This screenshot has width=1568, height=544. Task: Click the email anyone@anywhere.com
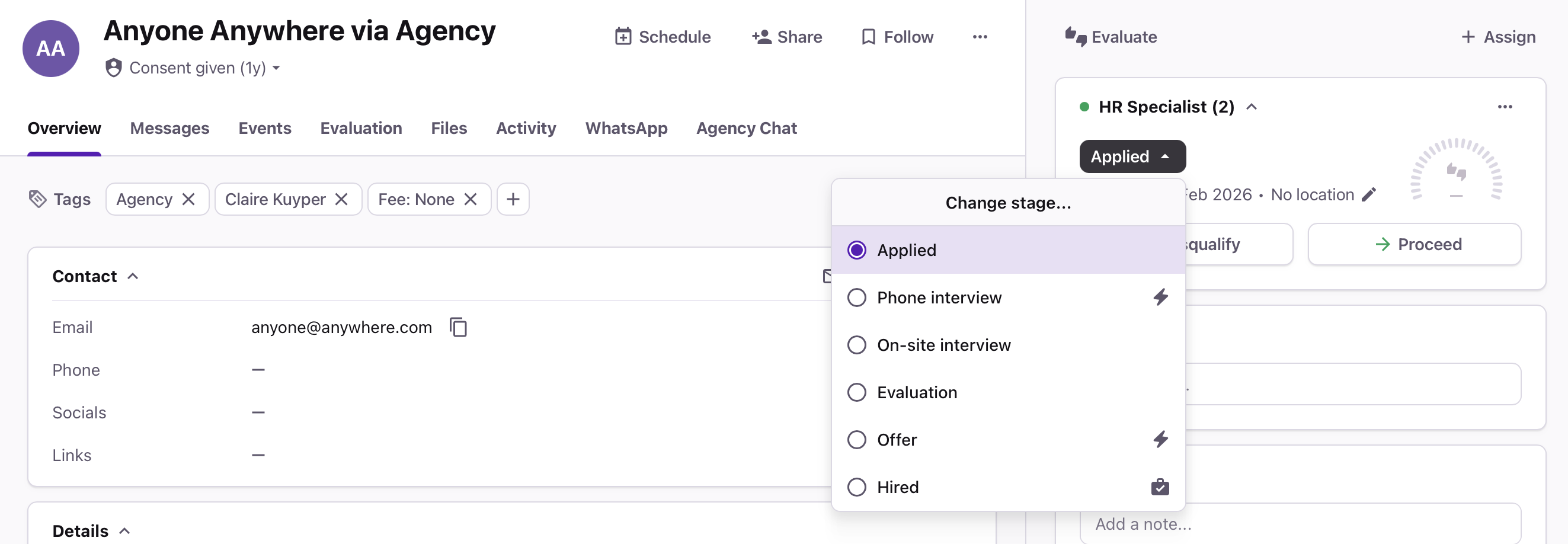coord(341,327)
